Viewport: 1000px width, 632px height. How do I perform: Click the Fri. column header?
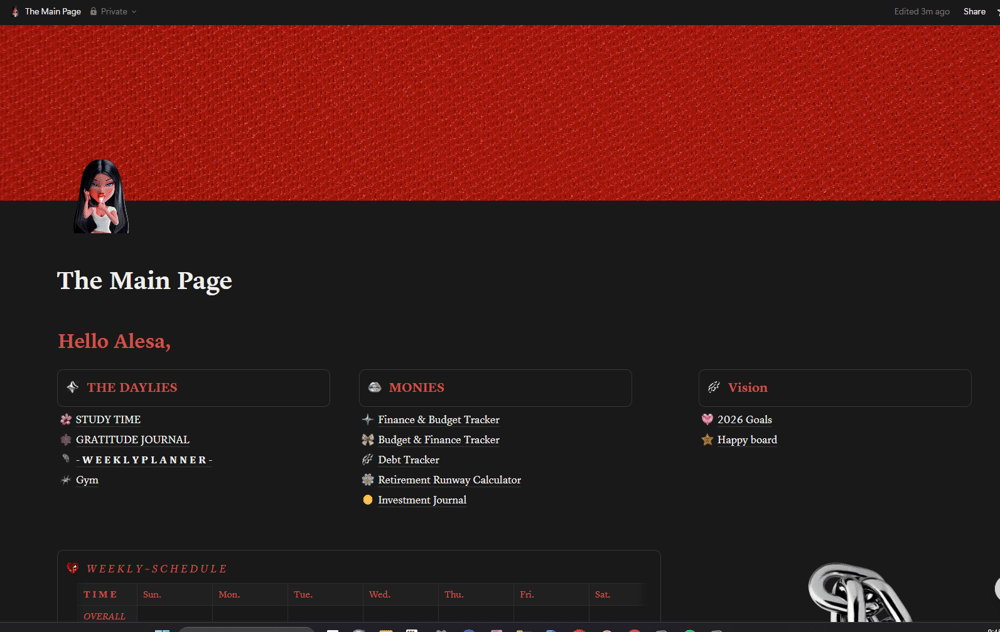(x=526, y=594)
